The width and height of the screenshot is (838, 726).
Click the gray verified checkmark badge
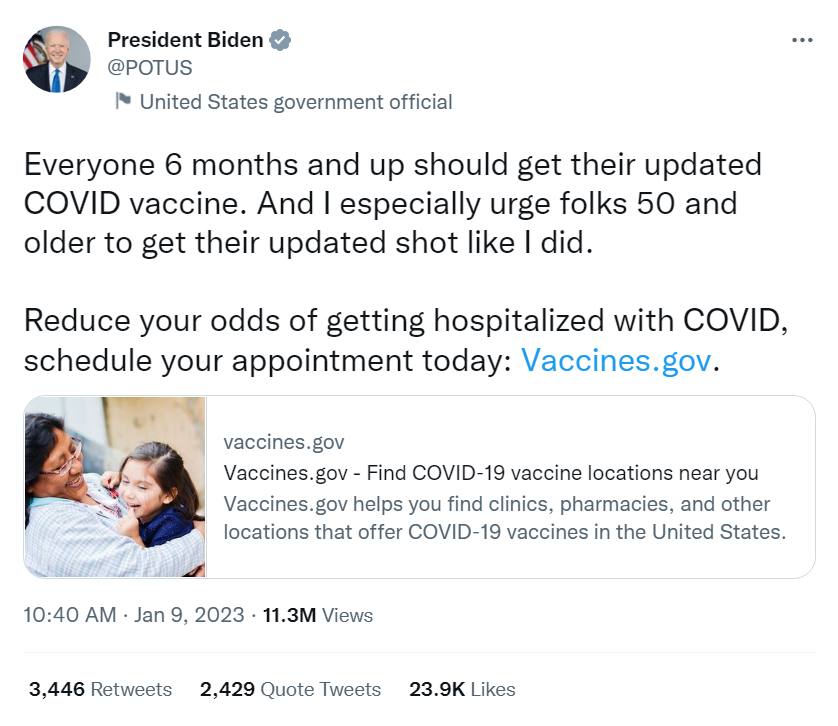[x=282, y=40]
